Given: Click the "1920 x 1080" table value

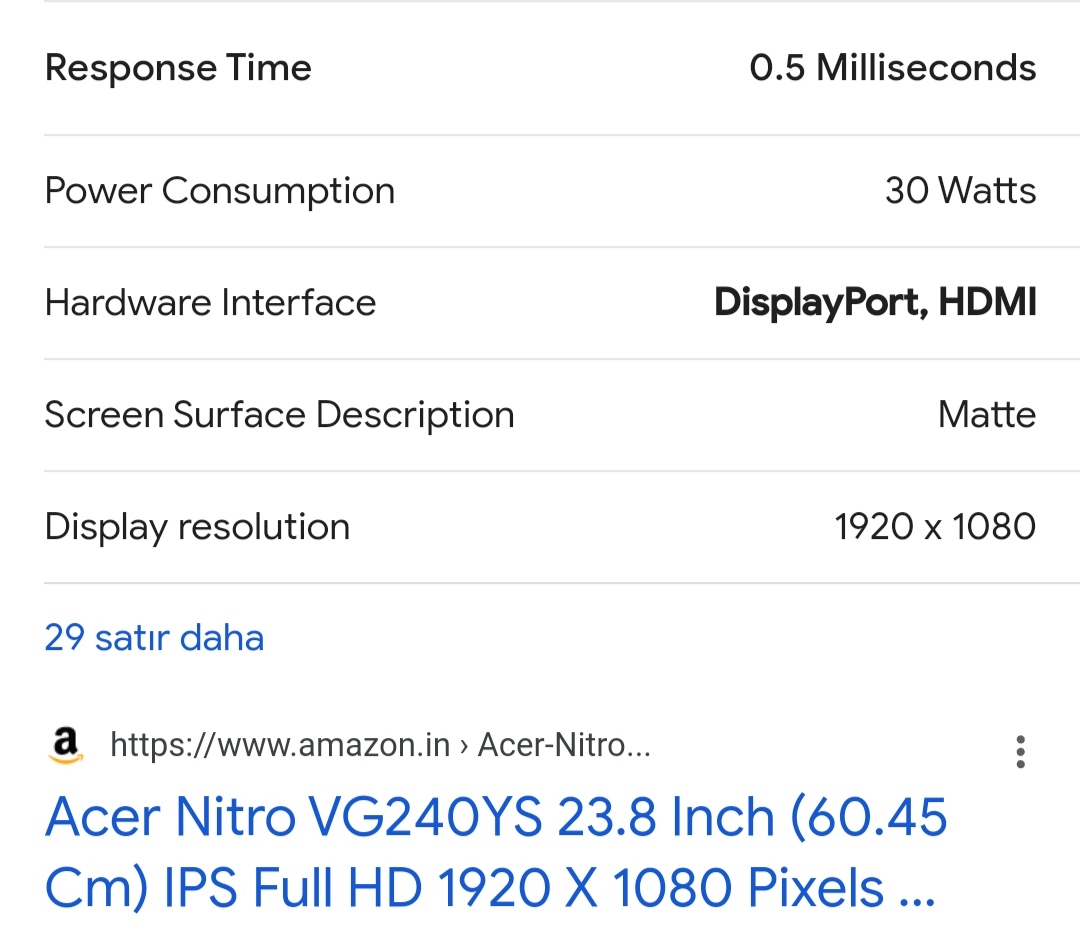Looking at the screenshot, I should click(x=935, y=527).
